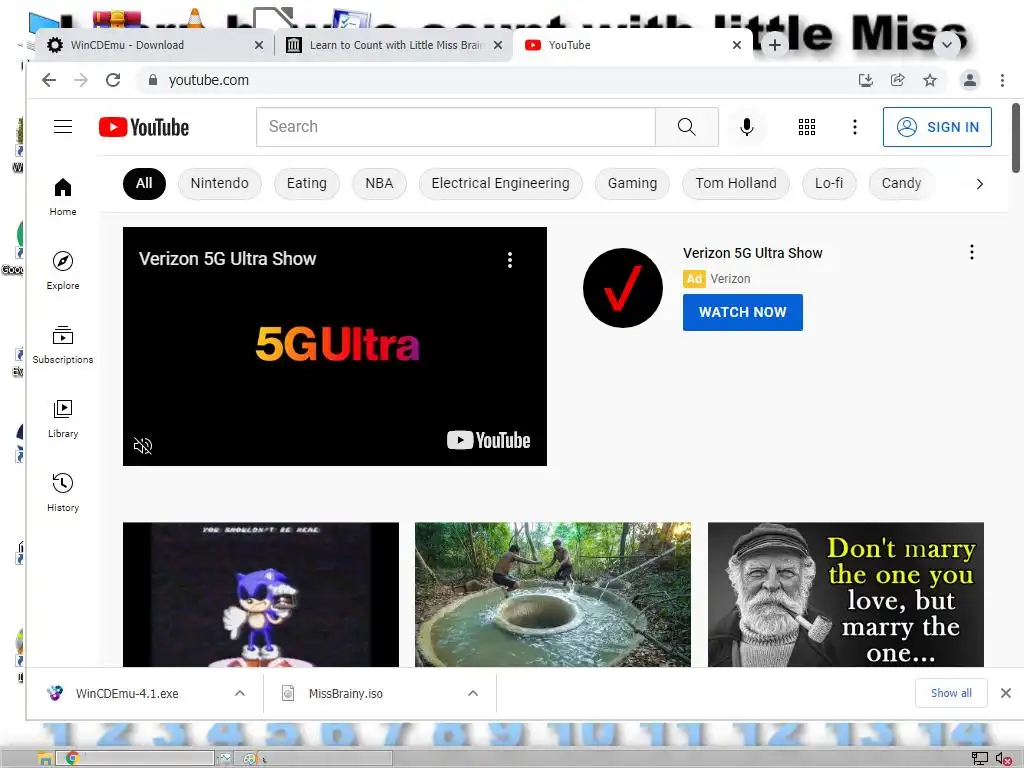
Task: Click the search magnifier button
Action: click(x=686, y=127)
